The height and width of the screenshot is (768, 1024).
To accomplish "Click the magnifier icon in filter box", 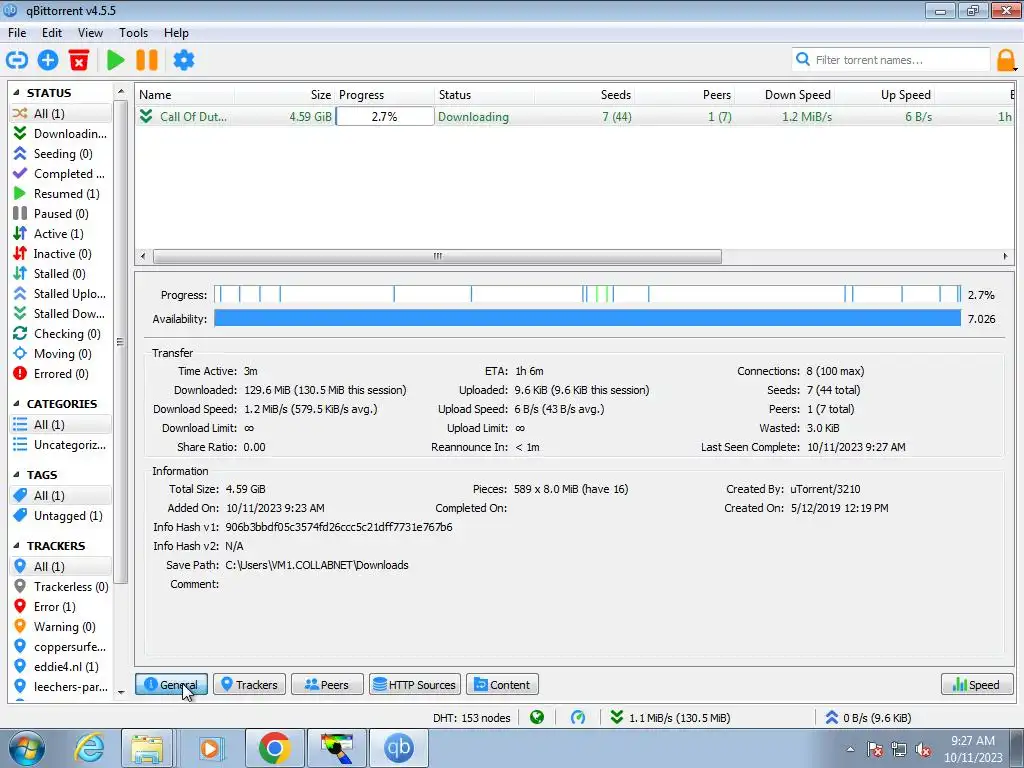I will [x=803, y=59].
